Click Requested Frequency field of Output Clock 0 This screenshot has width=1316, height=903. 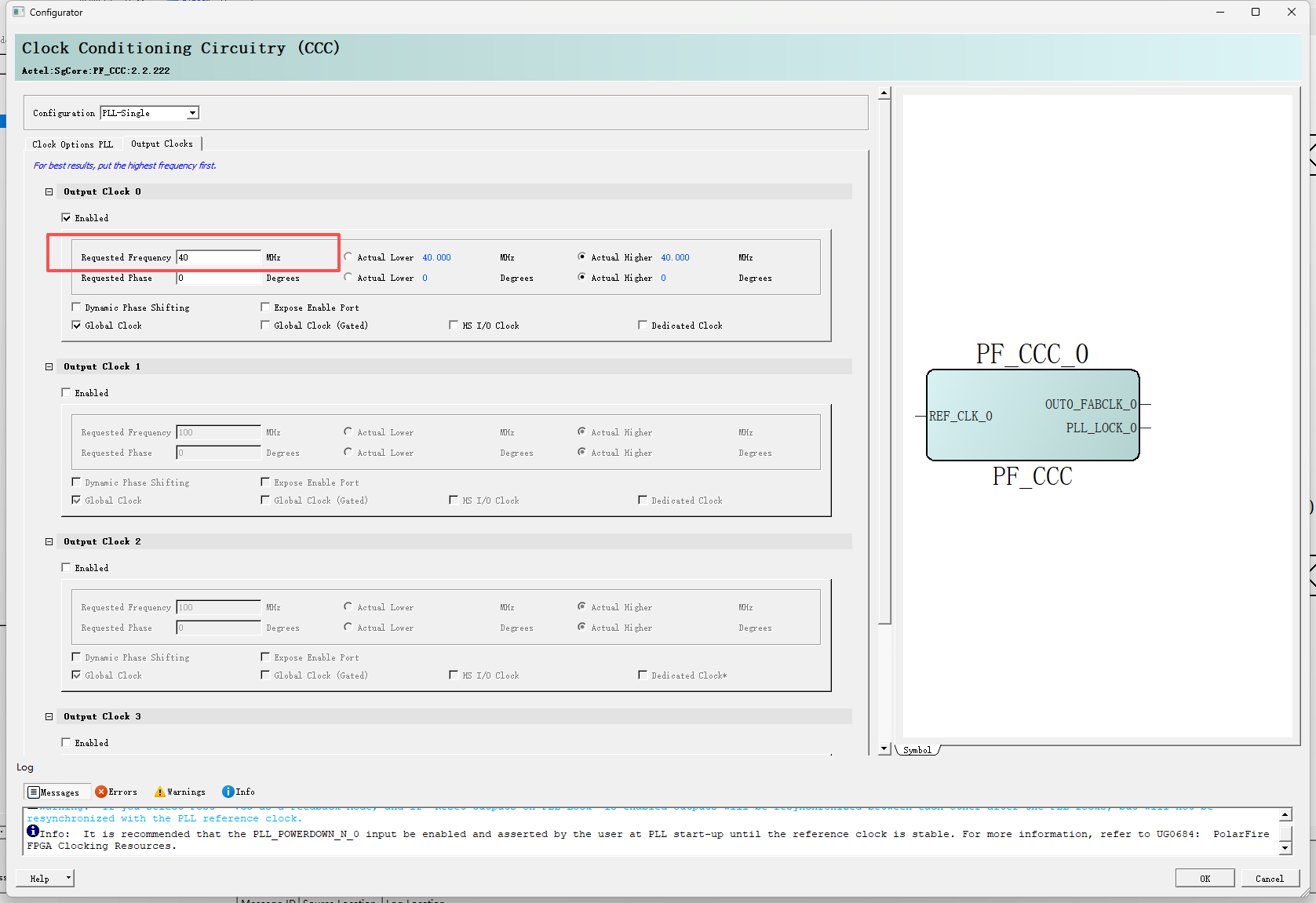218,257
